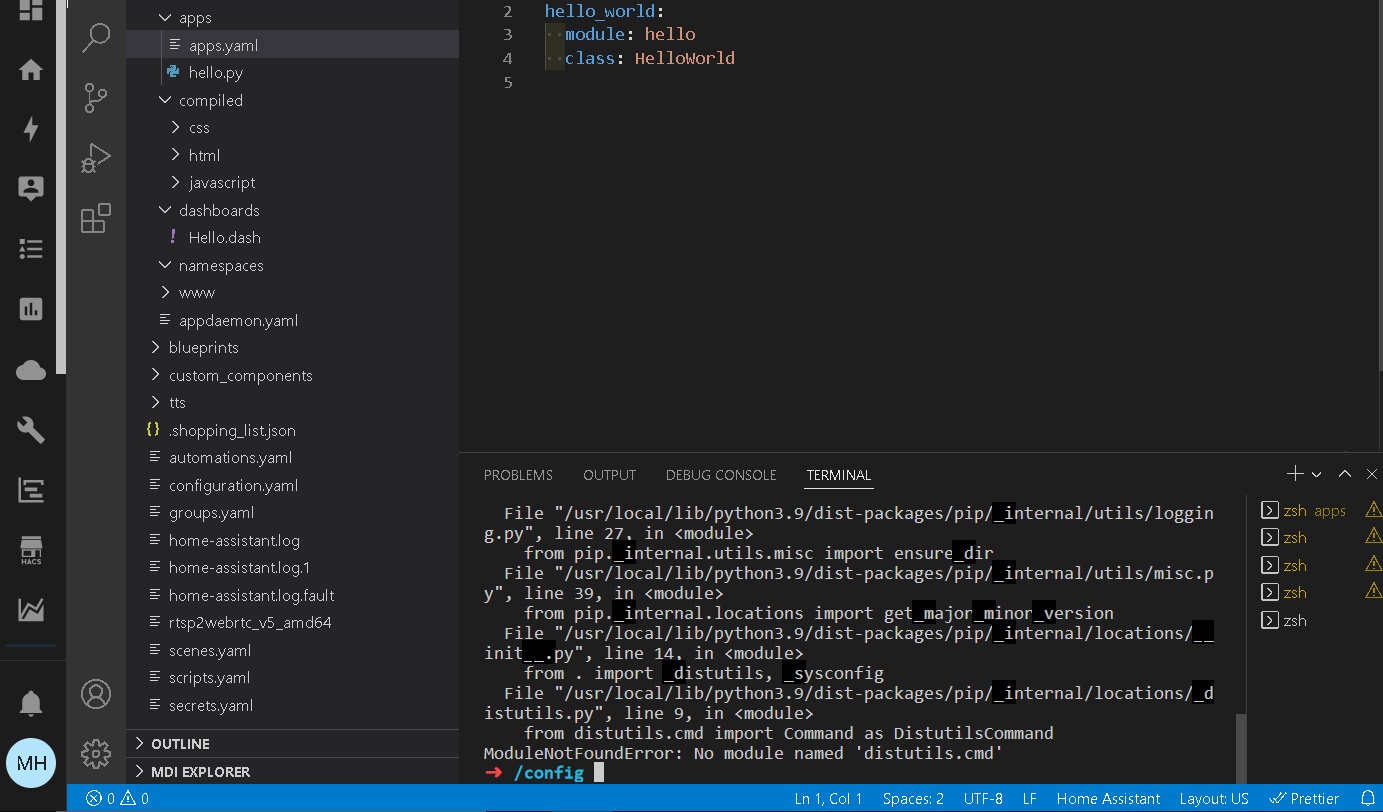Expand the javascript folder
1383x812 pixels.
[212, 183]
